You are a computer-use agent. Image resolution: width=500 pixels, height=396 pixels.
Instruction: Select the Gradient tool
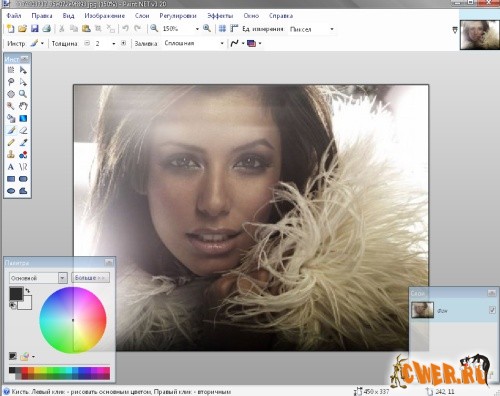pos(23,118)
